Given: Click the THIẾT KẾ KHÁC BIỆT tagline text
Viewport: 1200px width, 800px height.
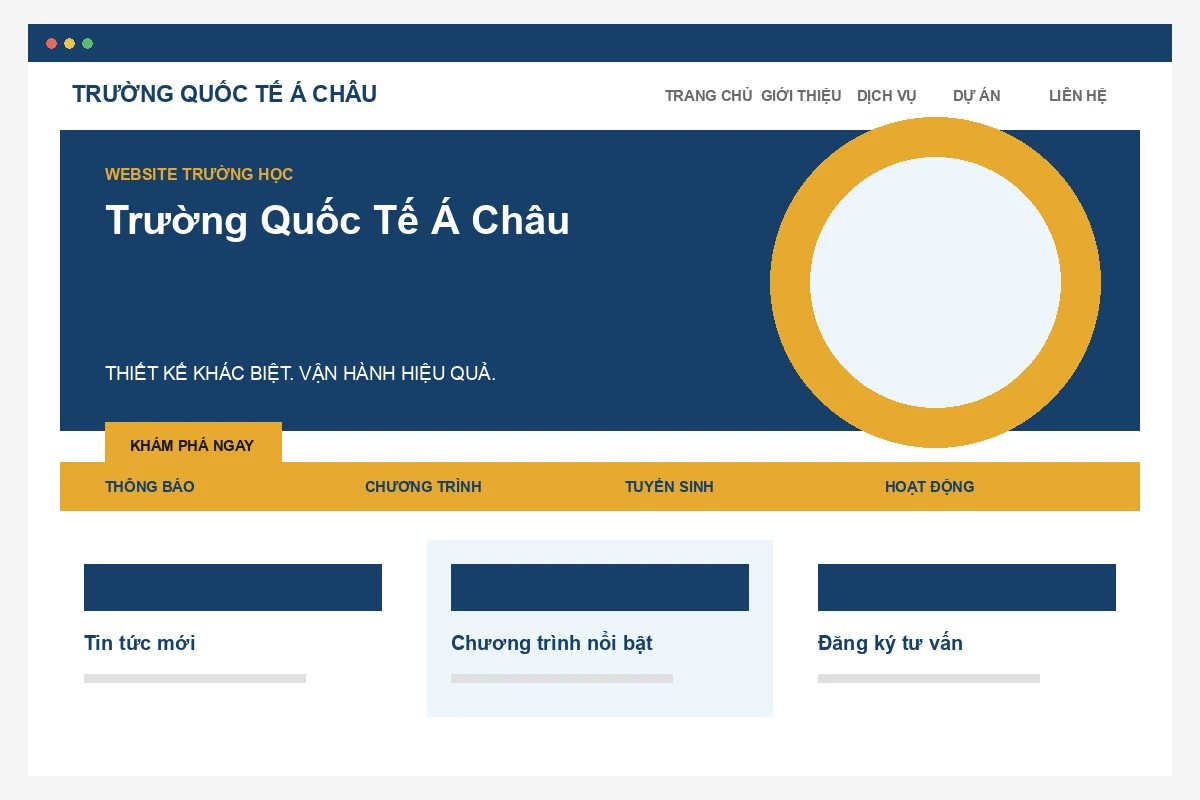Looking at the screenshot, I should (300, 373).
